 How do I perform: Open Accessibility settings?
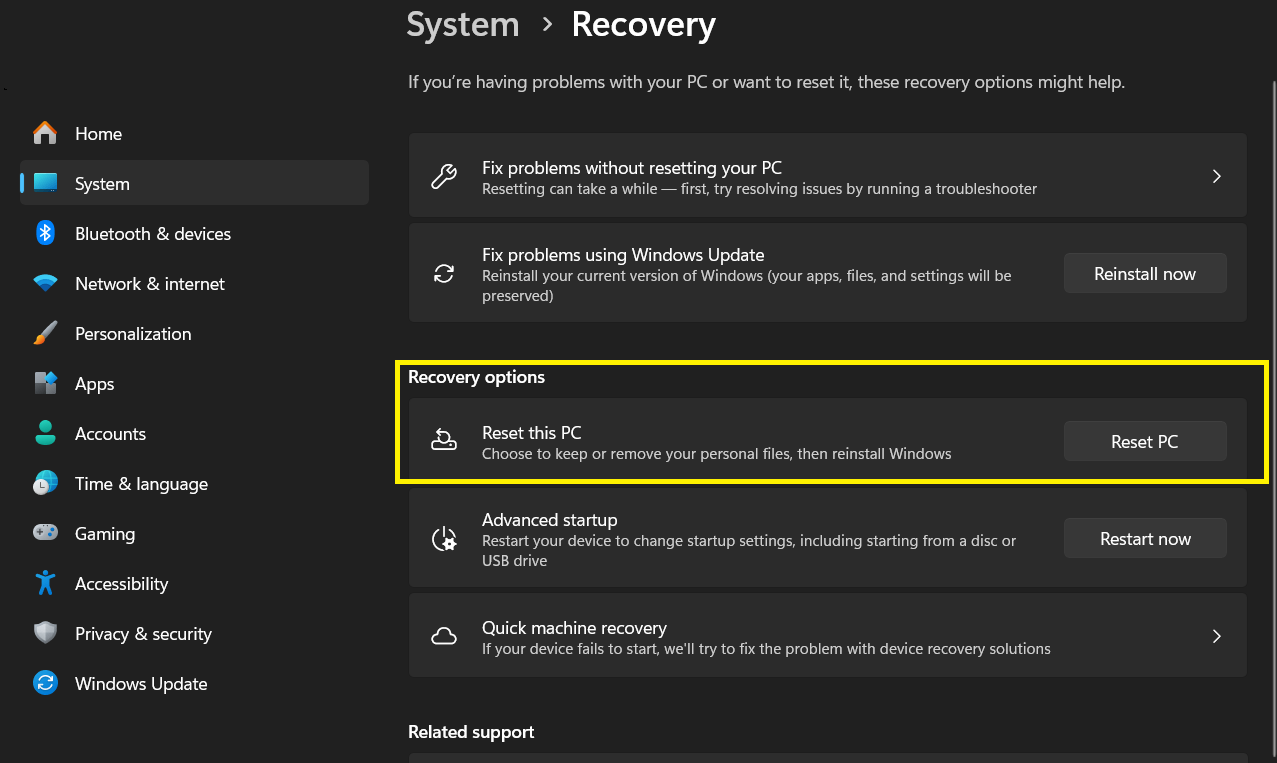194,583
